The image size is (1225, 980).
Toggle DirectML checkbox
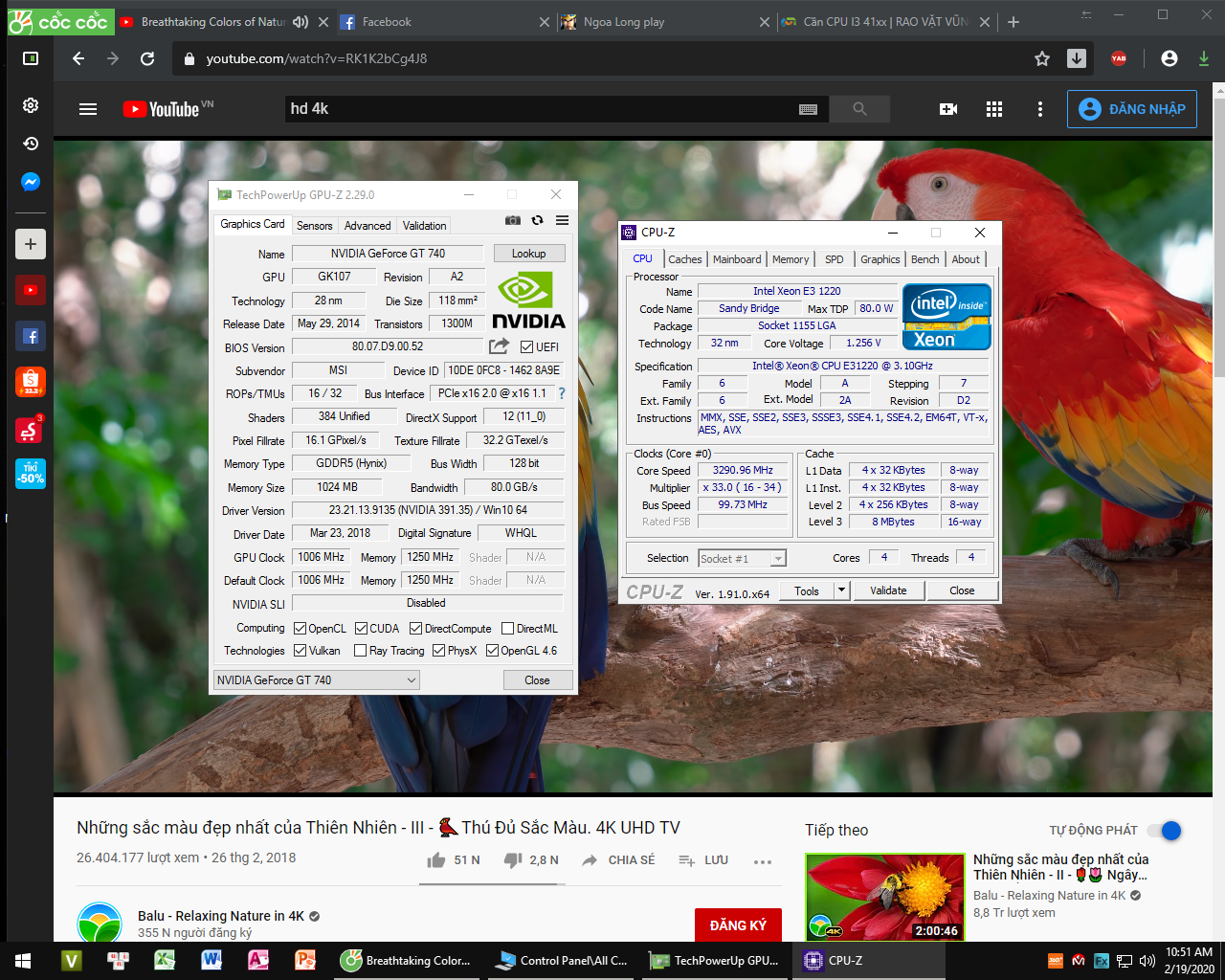point(507,629)
